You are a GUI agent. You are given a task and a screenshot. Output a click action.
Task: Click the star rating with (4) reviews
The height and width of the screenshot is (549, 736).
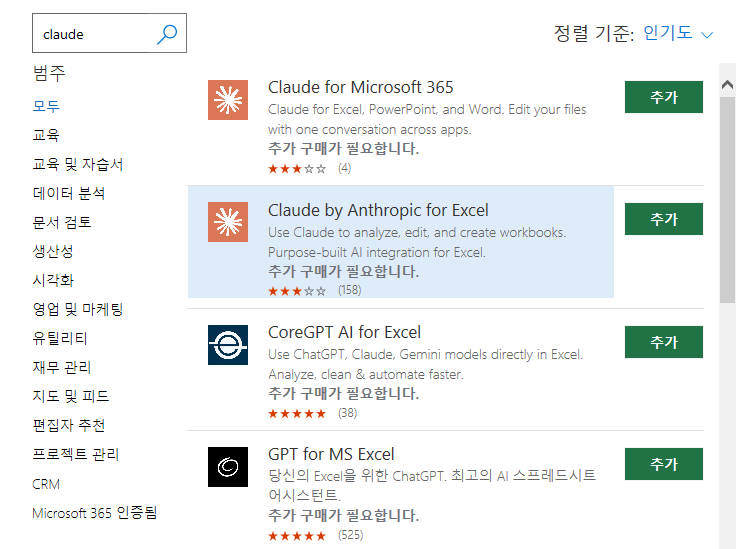[x=297, y=168]
